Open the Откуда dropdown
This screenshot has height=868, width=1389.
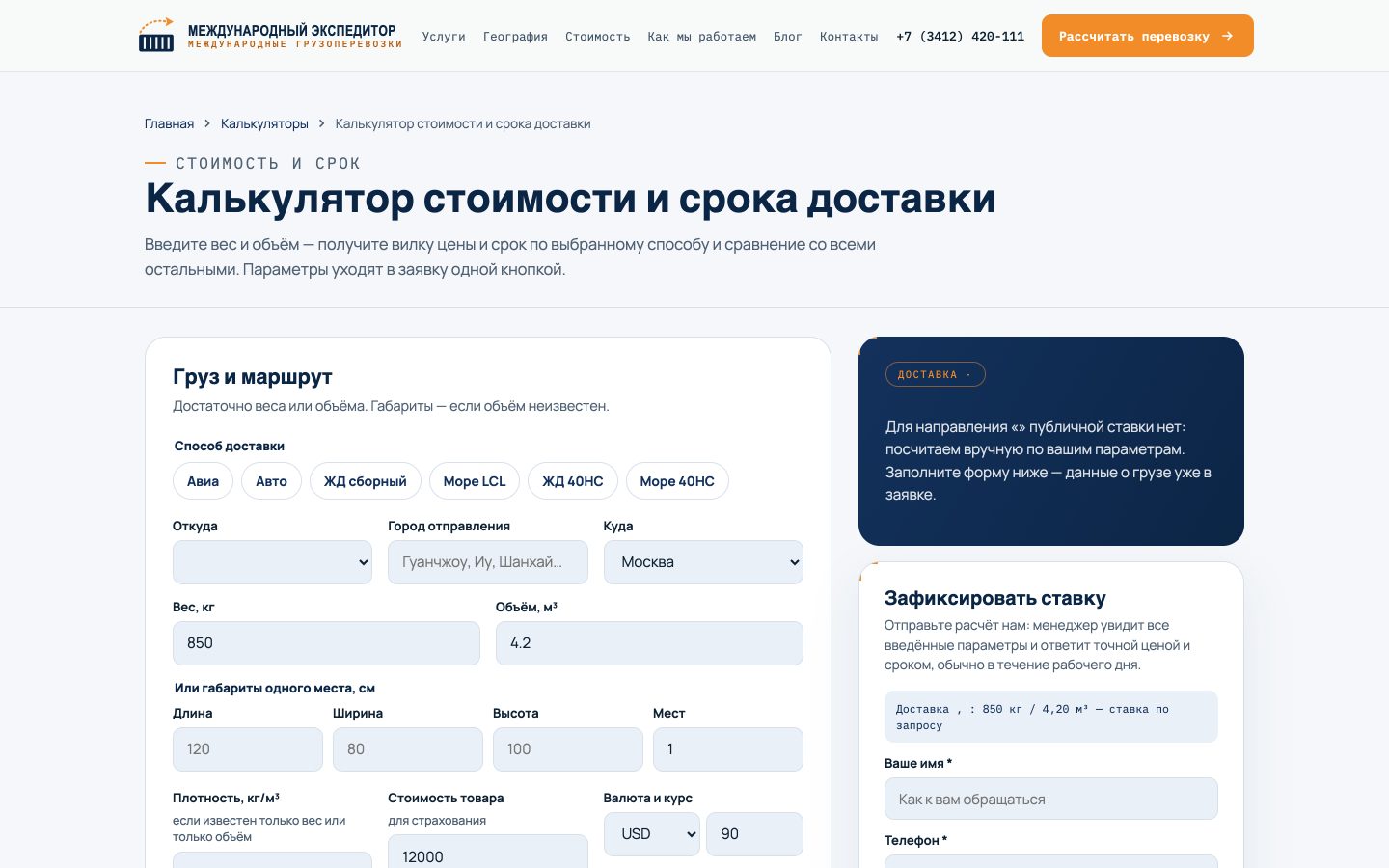pyautogui.click(x=272, y=562)
